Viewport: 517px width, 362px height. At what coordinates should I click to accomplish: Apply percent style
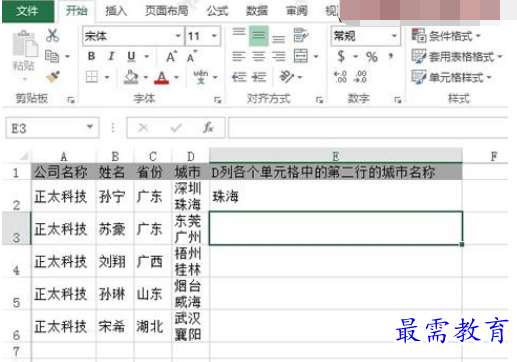coord(372,57)
